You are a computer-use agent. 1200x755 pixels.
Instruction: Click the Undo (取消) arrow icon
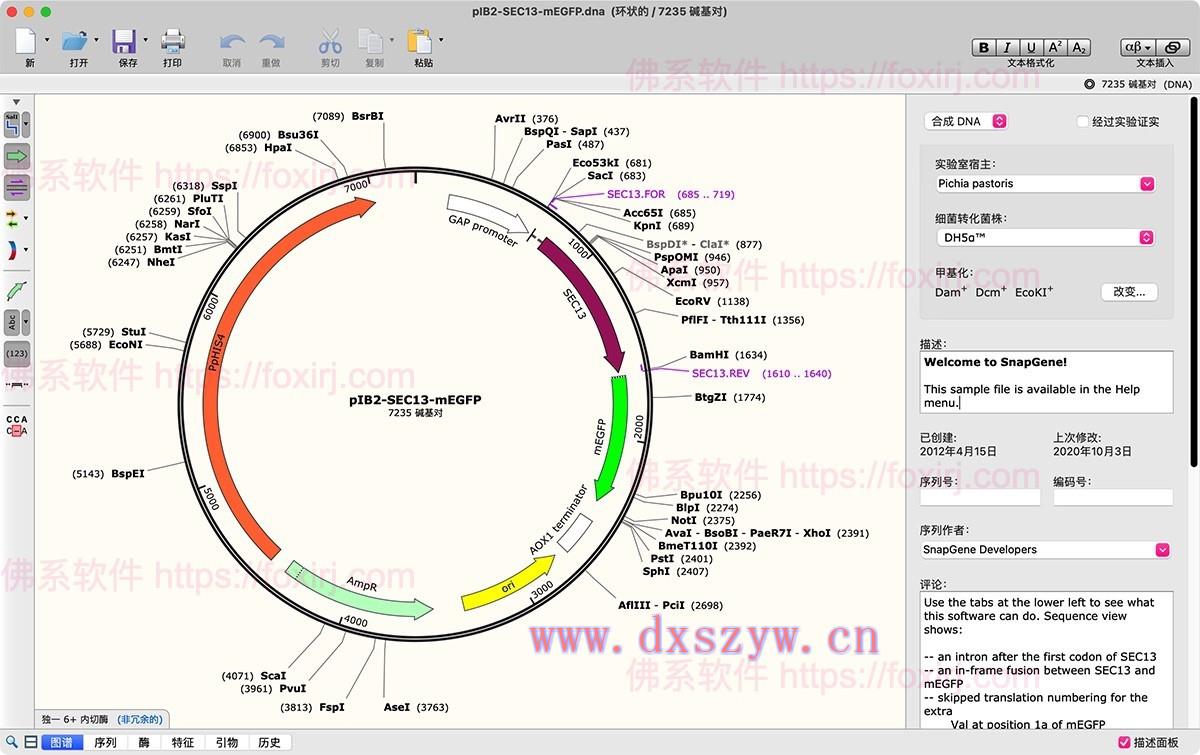232,42
